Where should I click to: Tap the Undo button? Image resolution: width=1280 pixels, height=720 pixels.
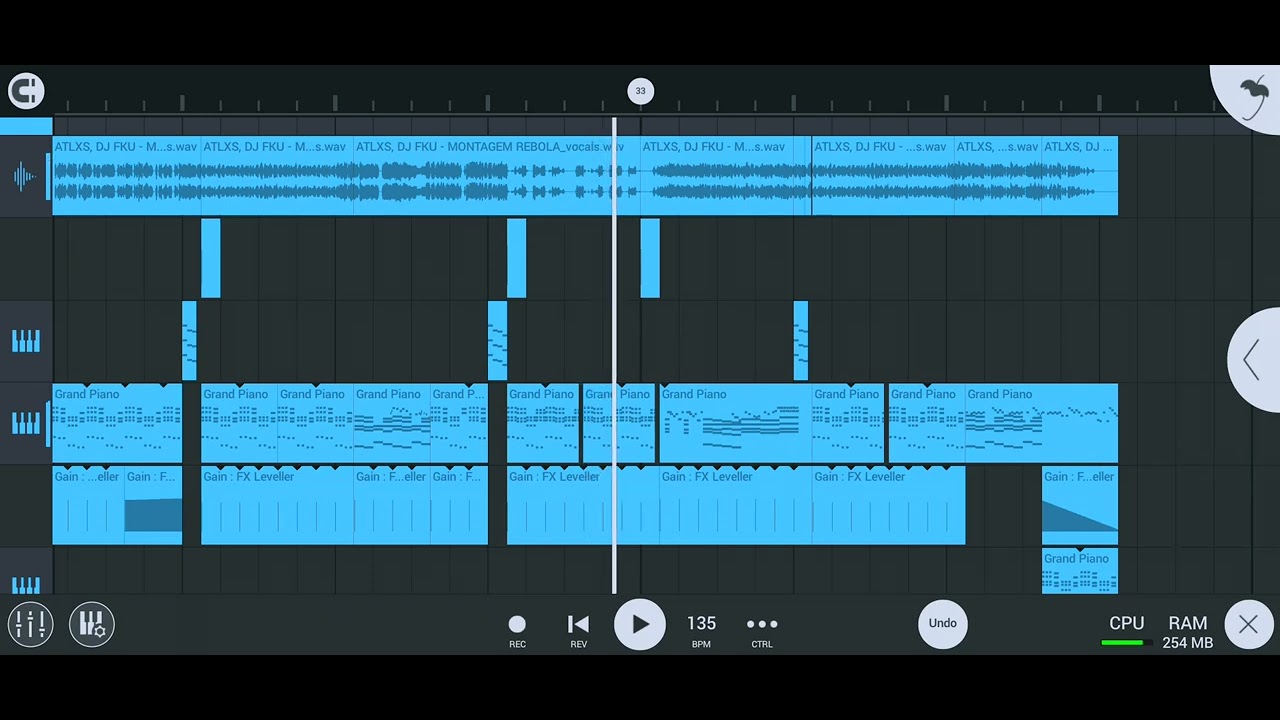point(943,623)
